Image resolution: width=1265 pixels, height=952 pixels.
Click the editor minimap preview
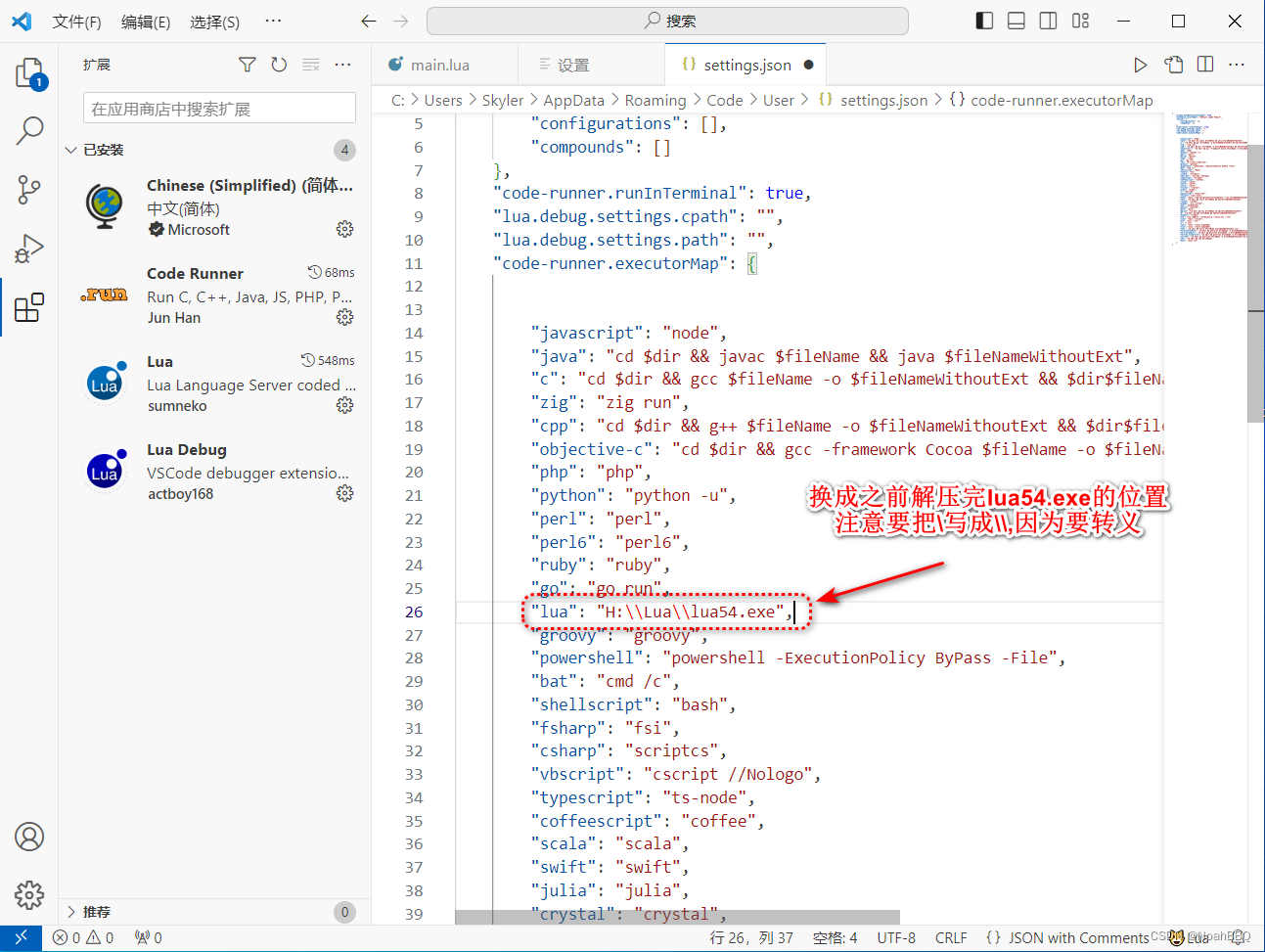(1209, 178)
